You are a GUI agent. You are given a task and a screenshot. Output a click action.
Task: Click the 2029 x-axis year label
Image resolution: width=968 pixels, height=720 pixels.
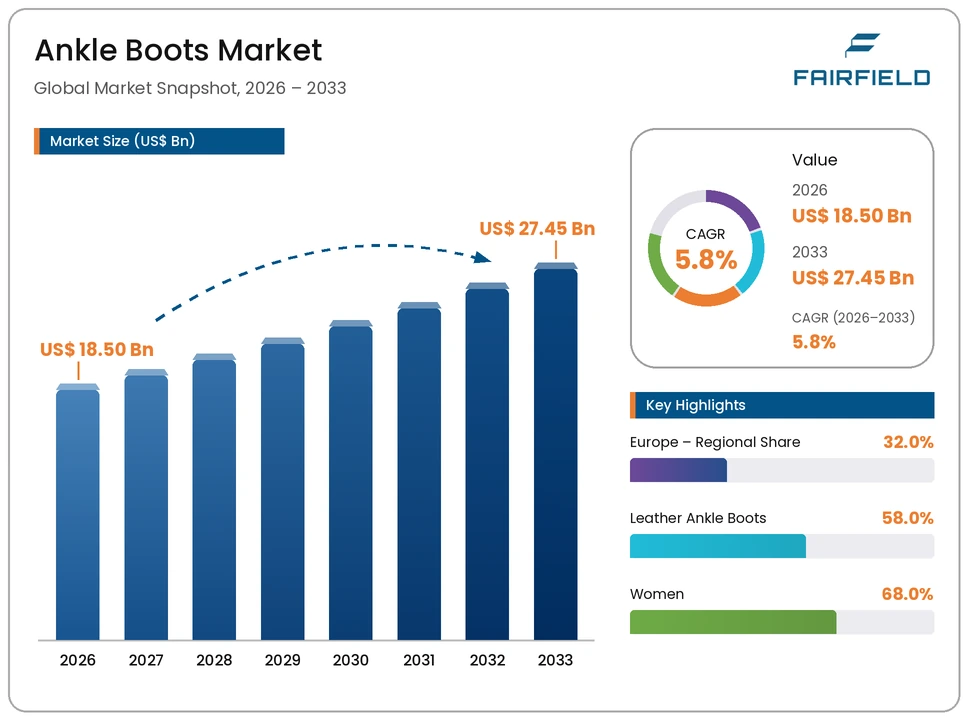tap(283, 660)
